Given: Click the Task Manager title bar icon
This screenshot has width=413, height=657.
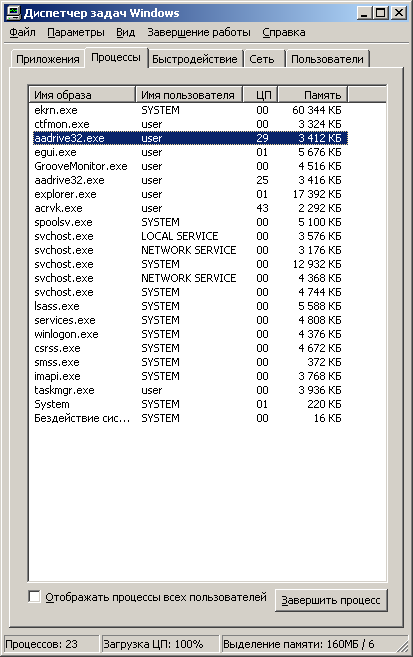Looking at the screenshot, I should click(13, 13).
